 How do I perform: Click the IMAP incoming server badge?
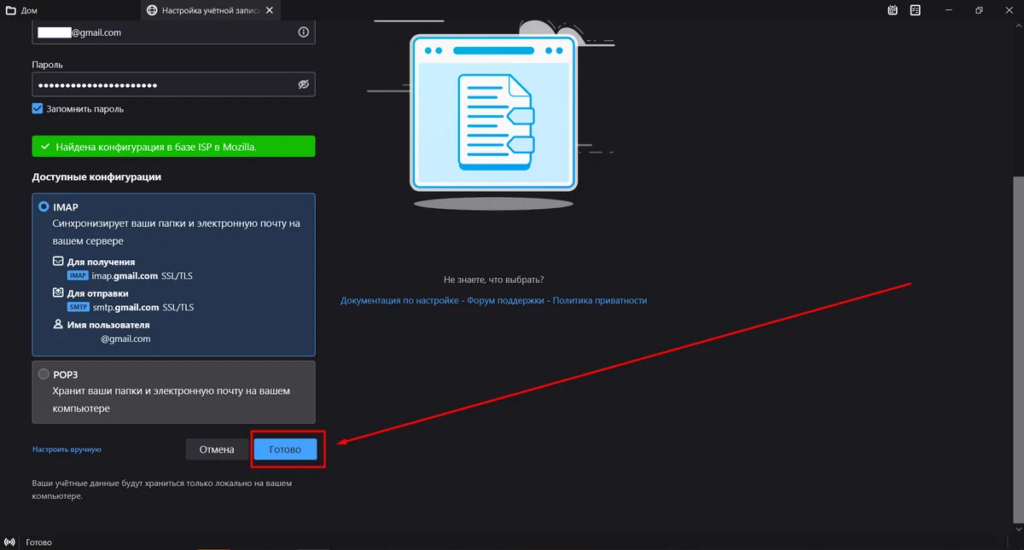coord(78,276)
